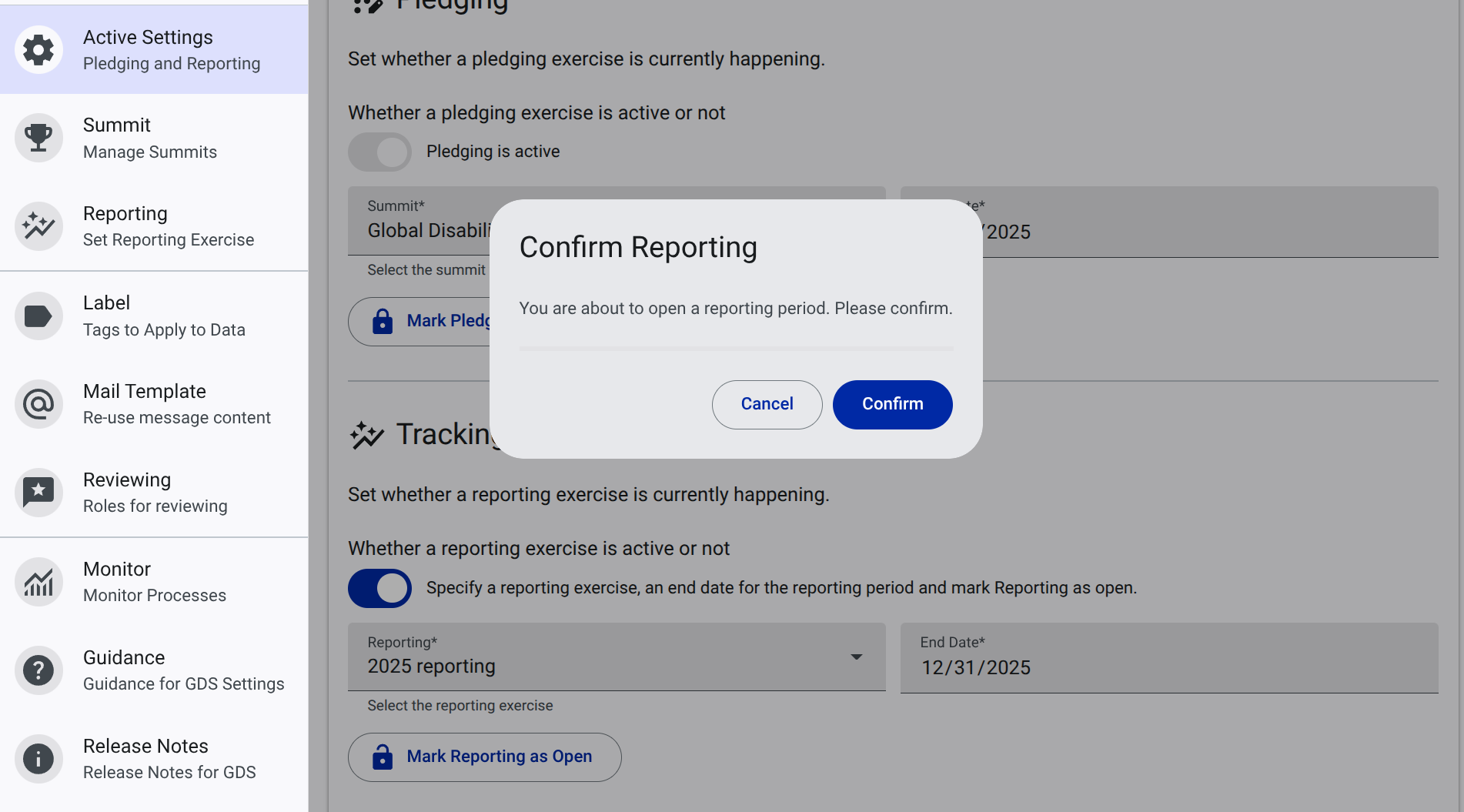Open Reviewing Roles for reviewing
This screenshot has width=1464, height=812.
click(x=154, y=493)
